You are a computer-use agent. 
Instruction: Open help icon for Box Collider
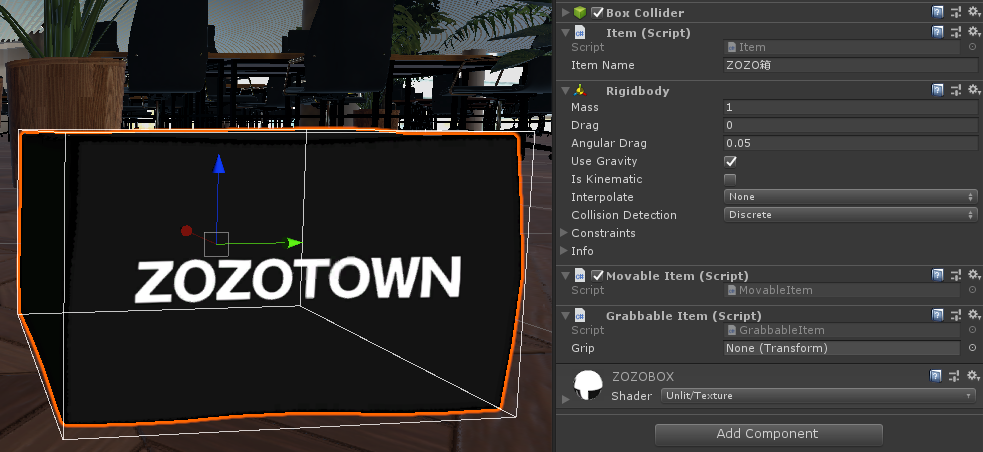click(x=937, y=12)
